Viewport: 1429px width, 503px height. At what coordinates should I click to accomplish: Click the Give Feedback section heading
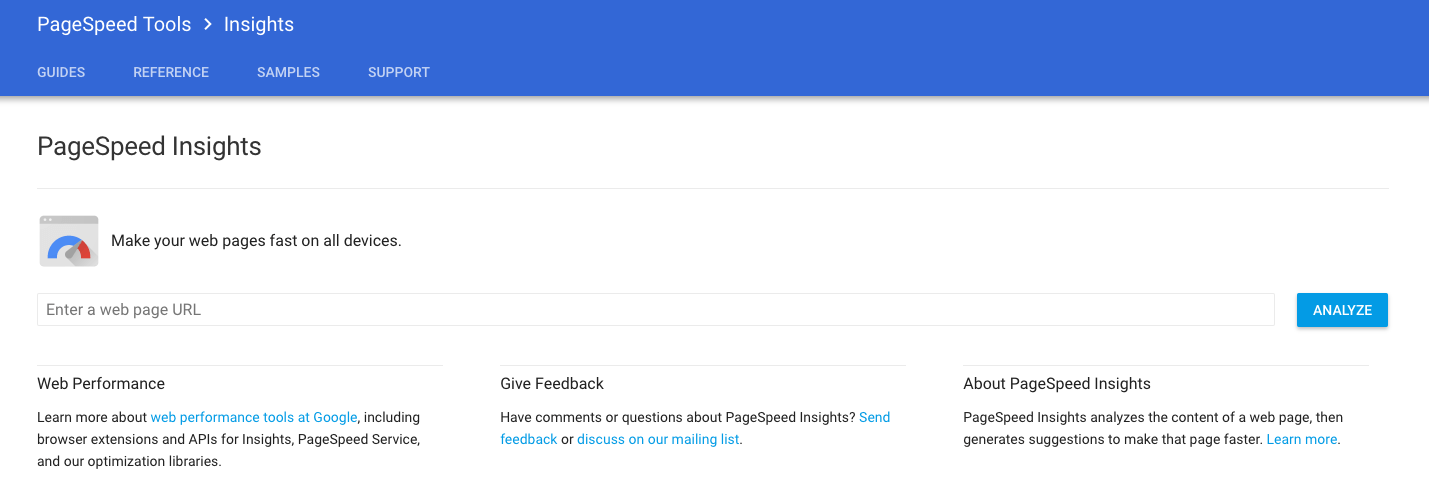[x=552, y=384]
